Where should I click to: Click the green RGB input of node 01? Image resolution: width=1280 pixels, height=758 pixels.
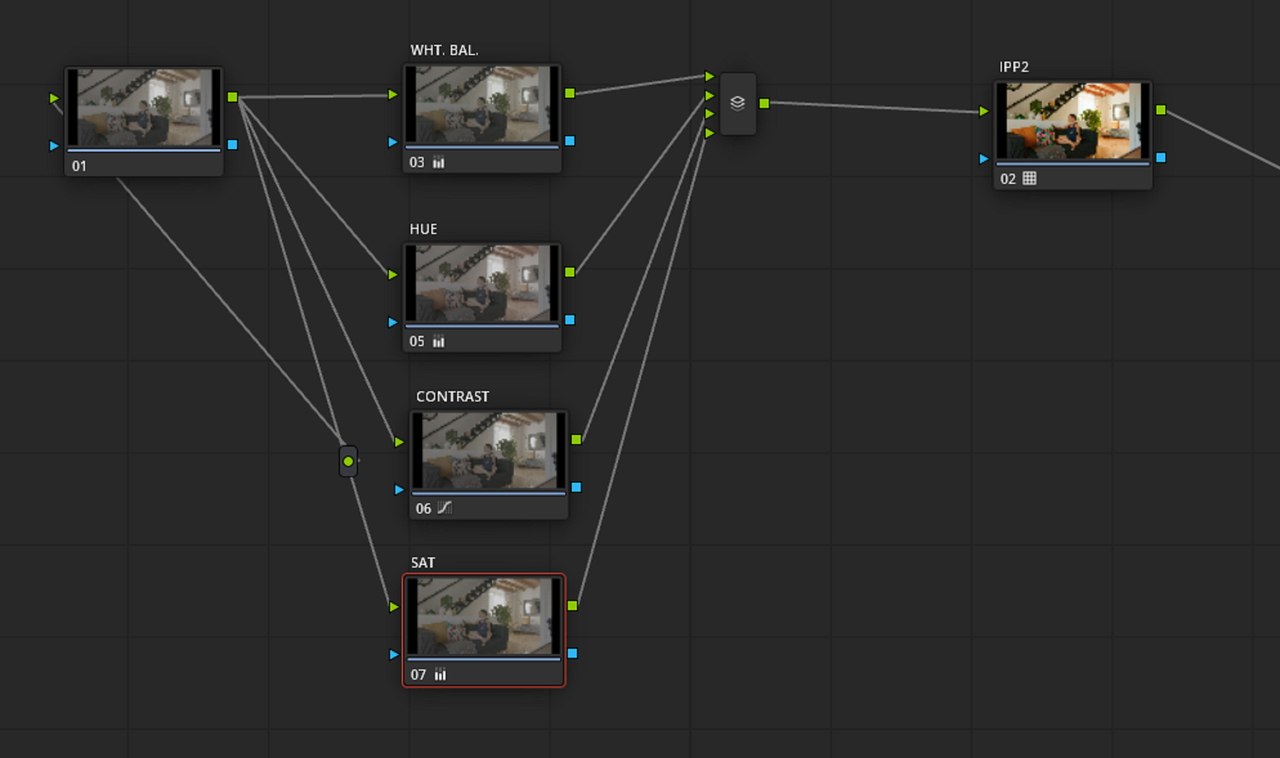(55, 98)
